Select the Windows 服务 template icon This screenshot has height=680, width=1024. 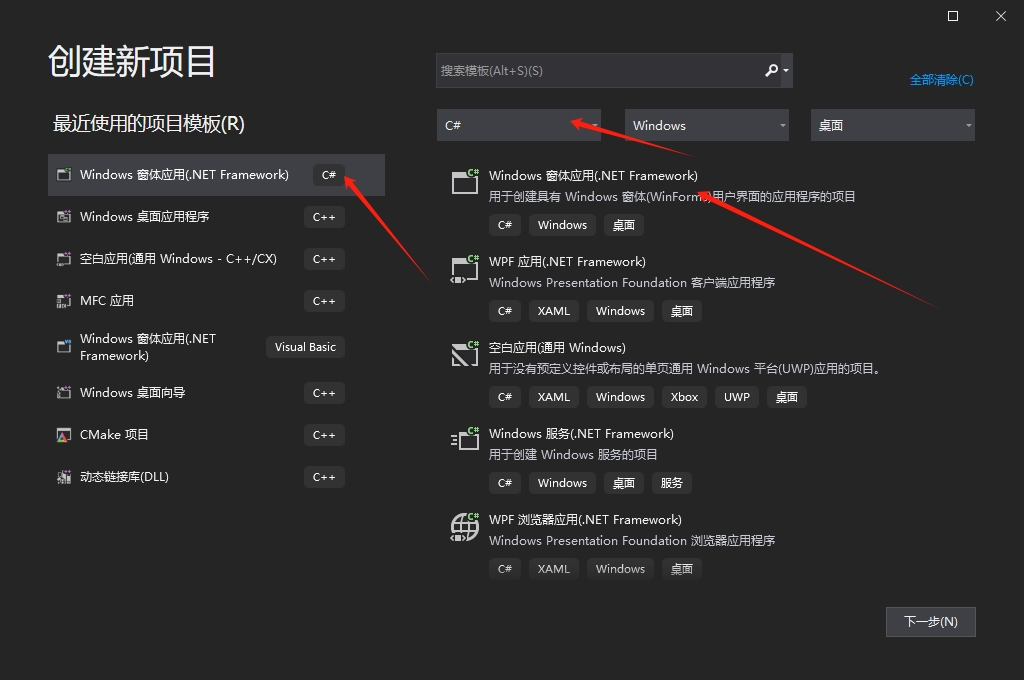(465, 440)
